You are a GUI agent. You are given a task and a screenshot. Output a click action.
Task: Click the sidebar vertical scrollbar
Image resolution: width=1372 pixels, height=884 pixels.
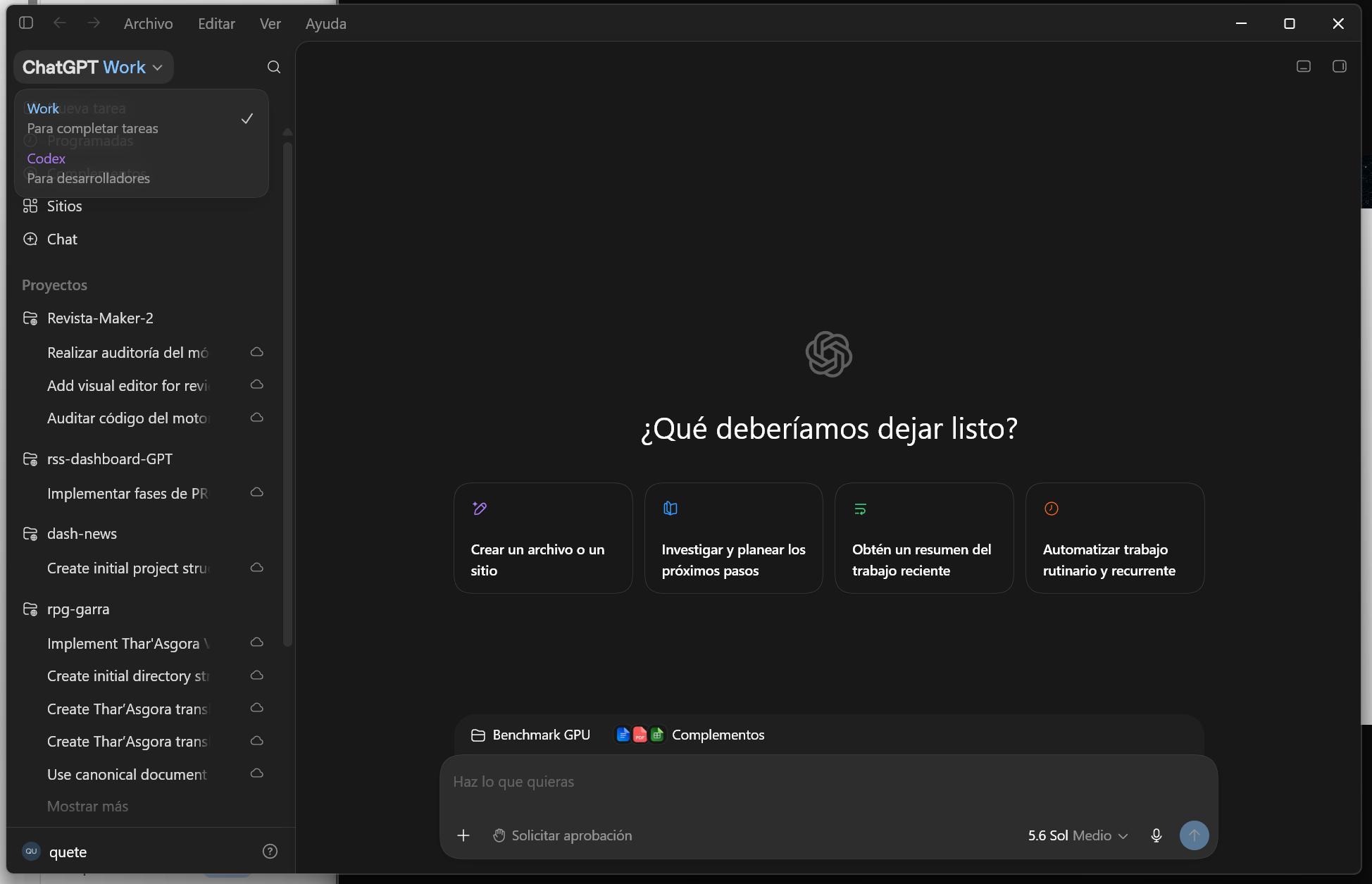click(287, 394)
